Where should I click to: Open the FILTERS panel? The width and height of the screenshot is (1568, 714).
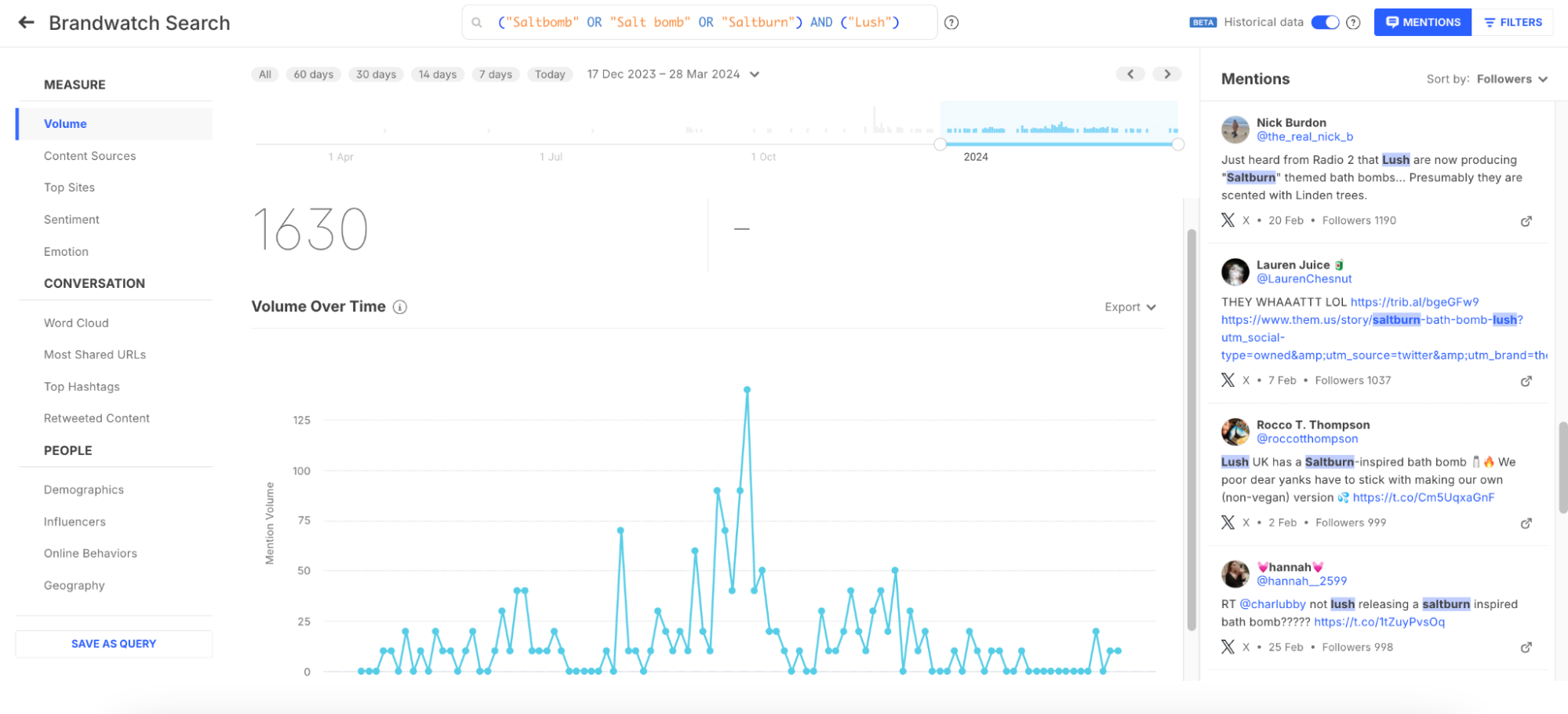pyautogui.click(x=1512, y=23)
